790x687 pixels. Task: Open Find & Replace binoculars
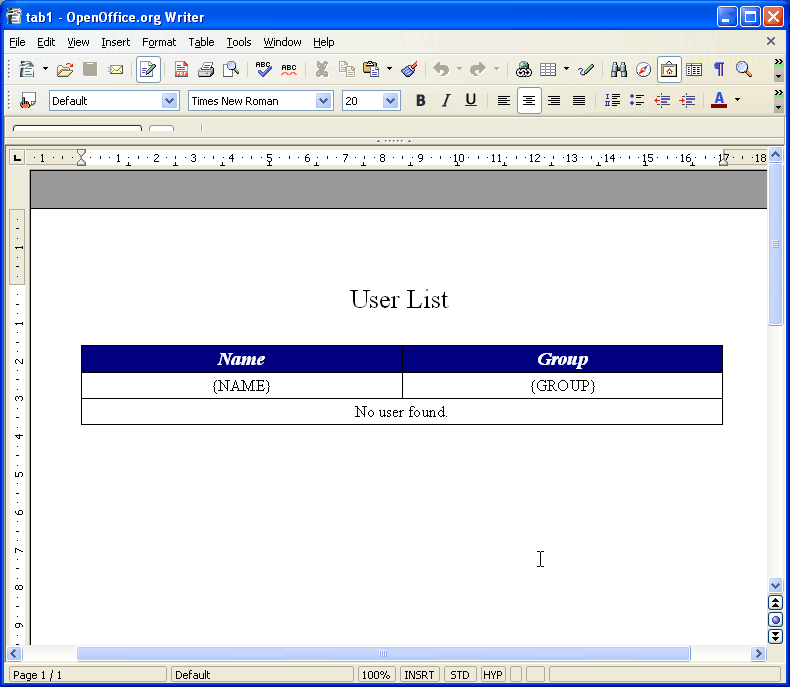619,69
